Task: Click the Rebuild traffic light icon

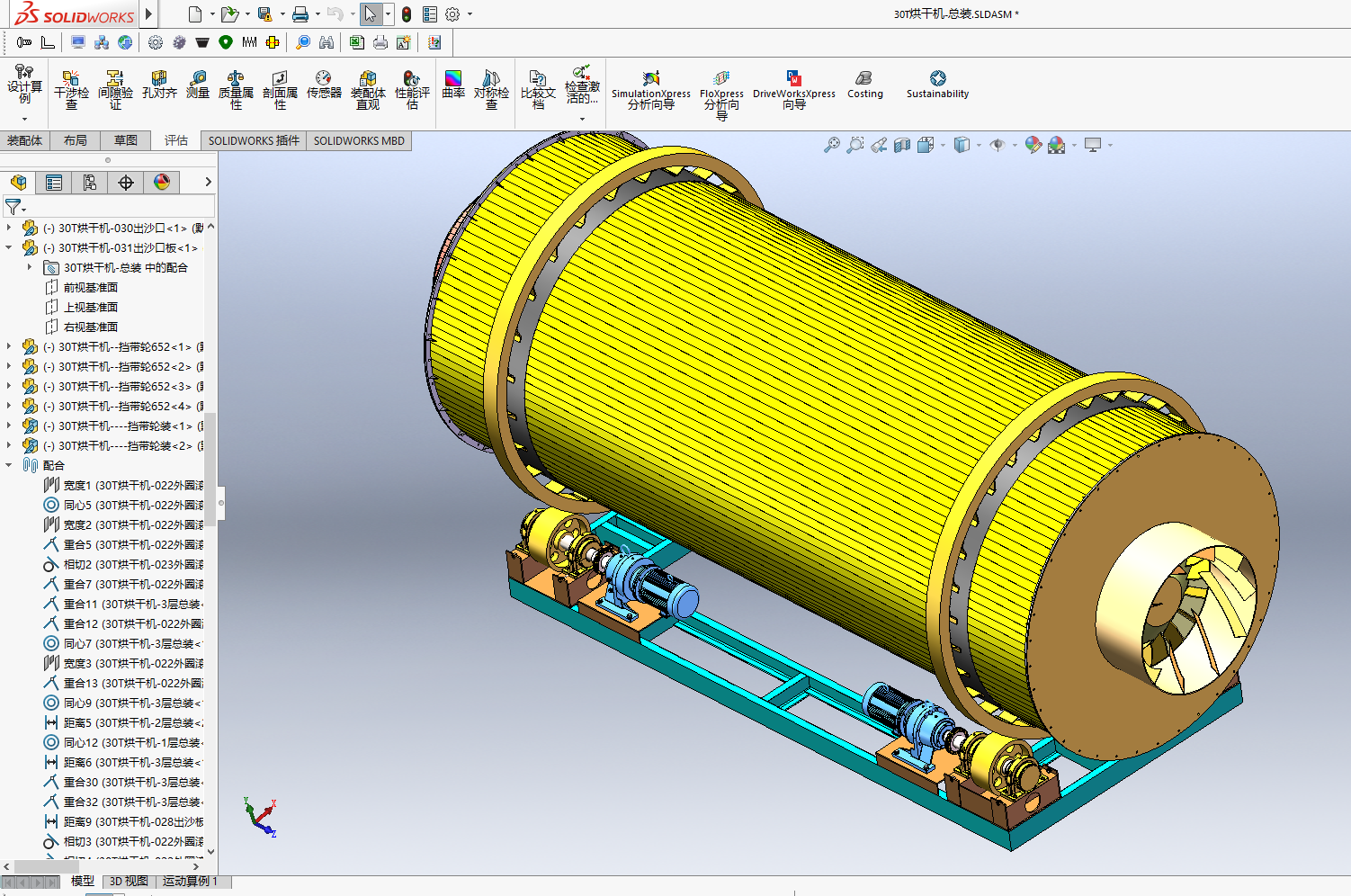Action: [x=407, y=14]
